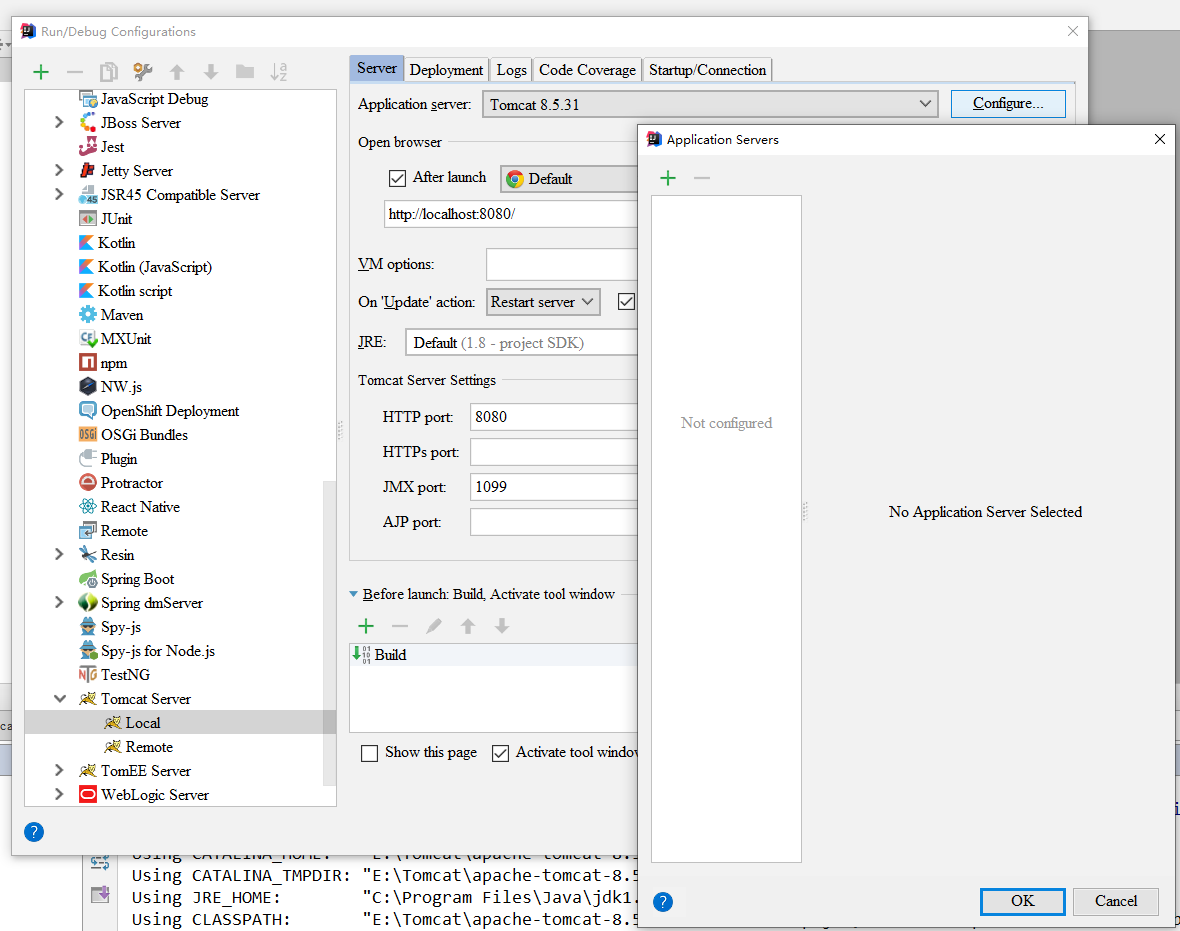
Task: Open the Startup/Connection tab
Action: pyautogui.click(x=707, y=69)
